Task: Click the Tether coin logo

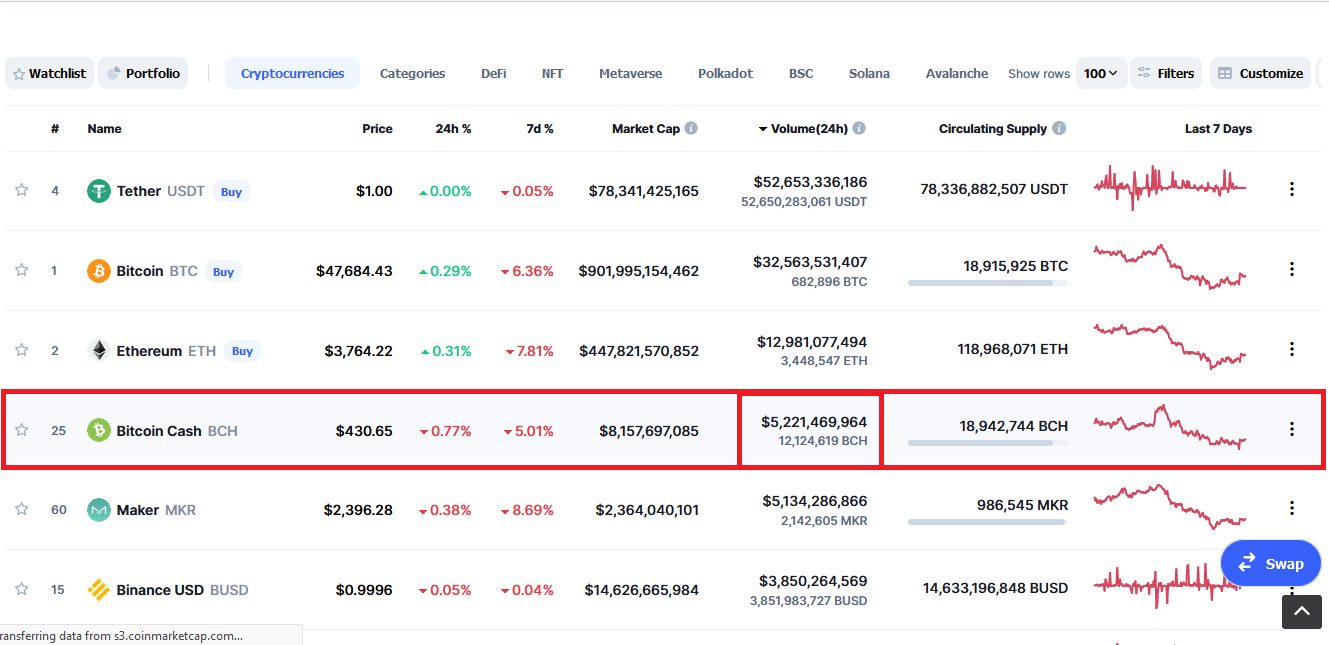Action: pyautogui.click(x=99, y=191)
